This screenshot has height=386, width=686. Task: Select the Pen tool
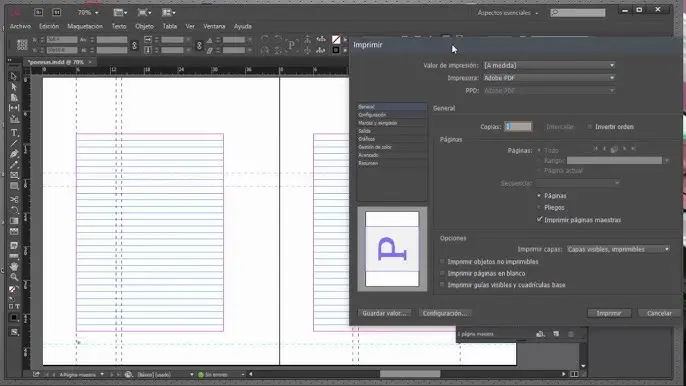14,154
